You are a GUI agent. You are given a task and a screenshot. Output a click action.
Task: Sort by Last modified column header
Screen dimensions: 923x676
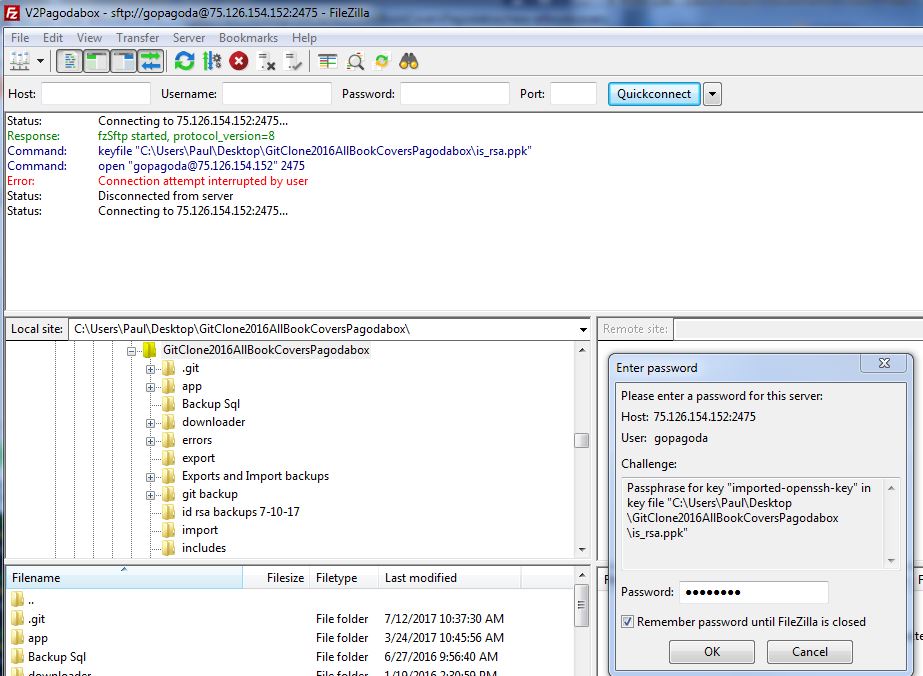point(450,578)
